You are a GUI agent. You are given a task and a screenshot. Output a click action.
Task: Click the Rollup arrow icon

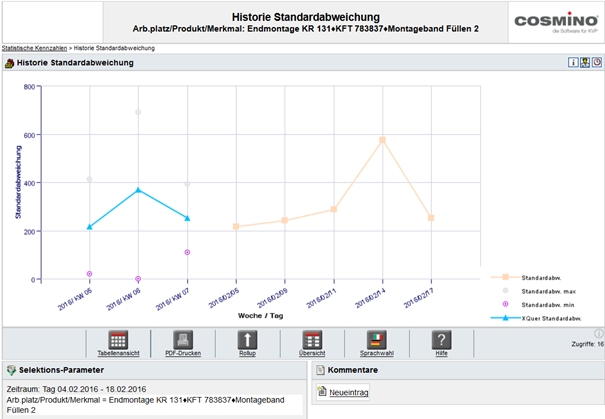[x=247, y=339]
